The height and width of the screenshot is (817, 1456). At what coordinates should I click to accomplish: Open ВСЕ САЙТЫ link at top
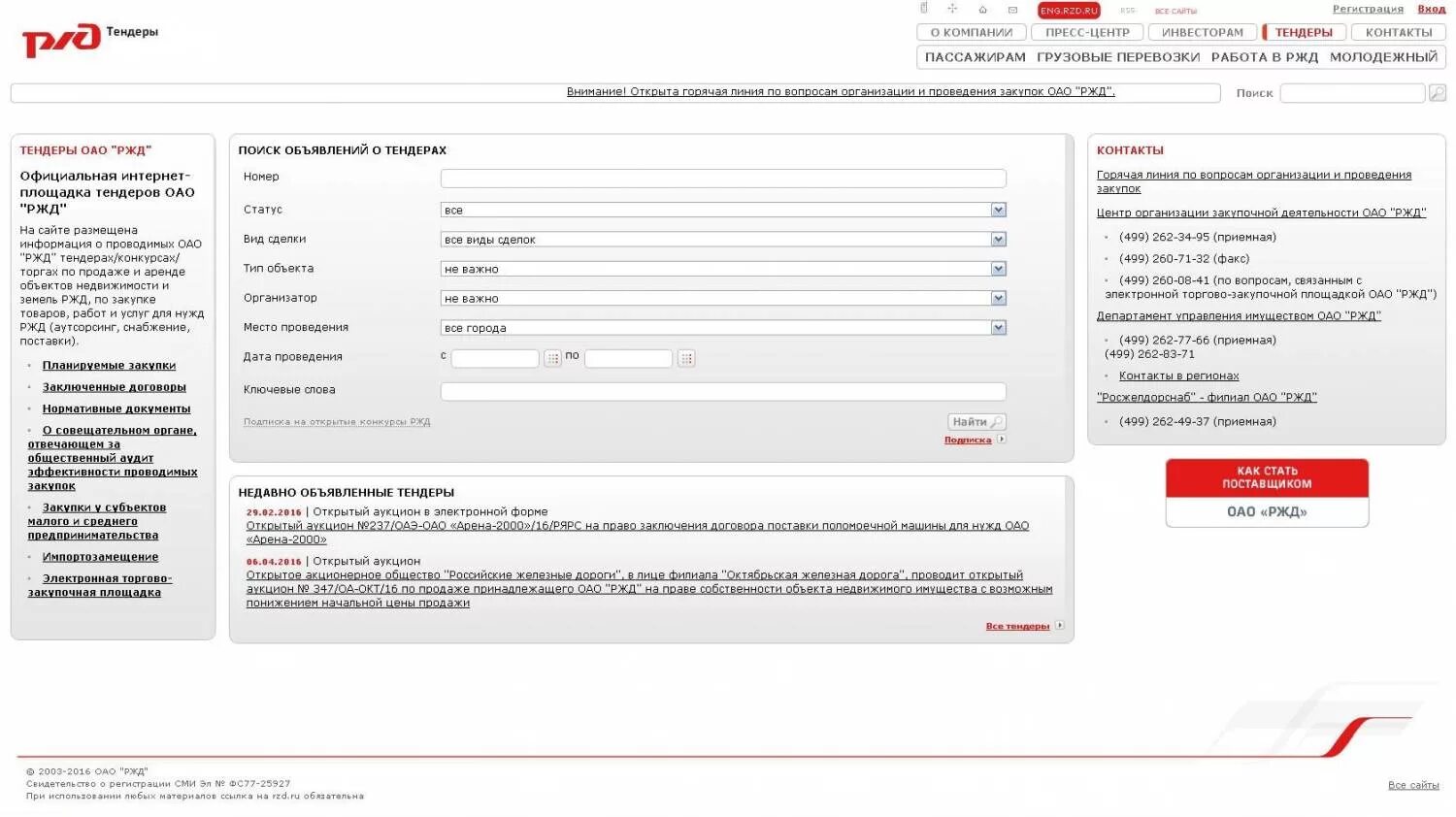(x=1175, y=12)
